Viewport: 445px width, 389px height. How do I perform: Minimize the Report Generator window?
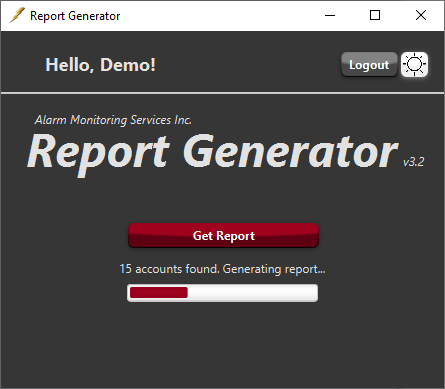[x=330, y=15]
